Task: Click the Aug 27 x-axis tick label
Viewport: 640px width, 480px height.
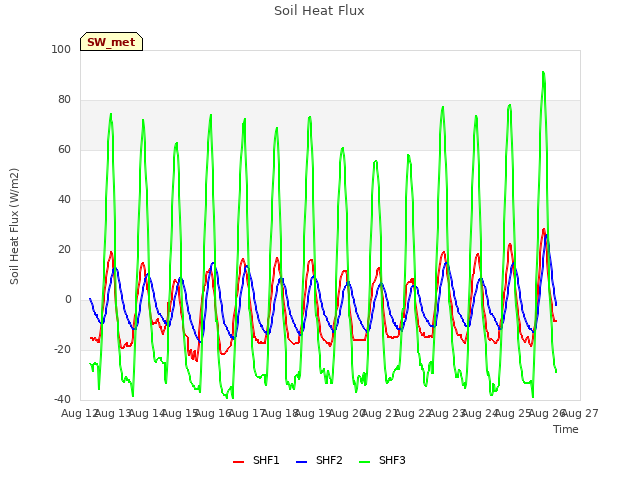Action: pyautogui.click(x=580, y=413)
